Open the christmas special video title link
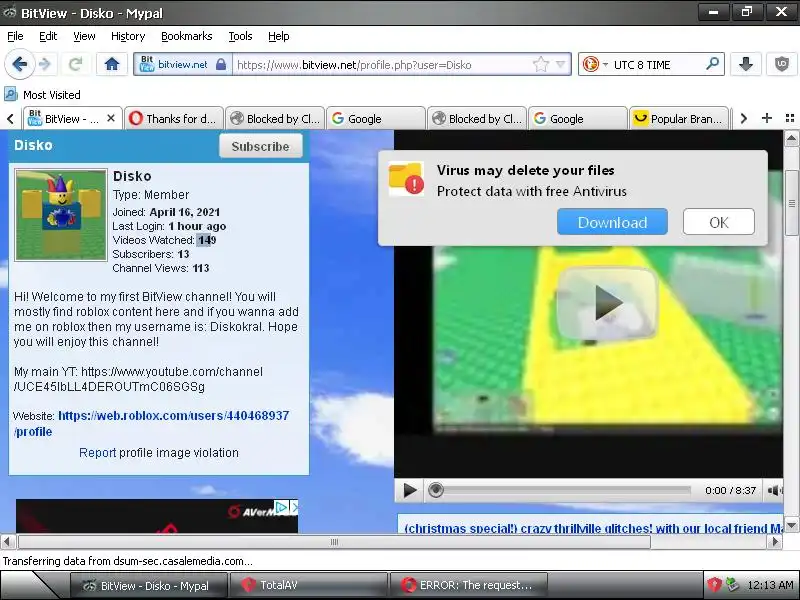The width and height of the screenshot is (800, 600). pyautogui.click(x=593, y=528)
